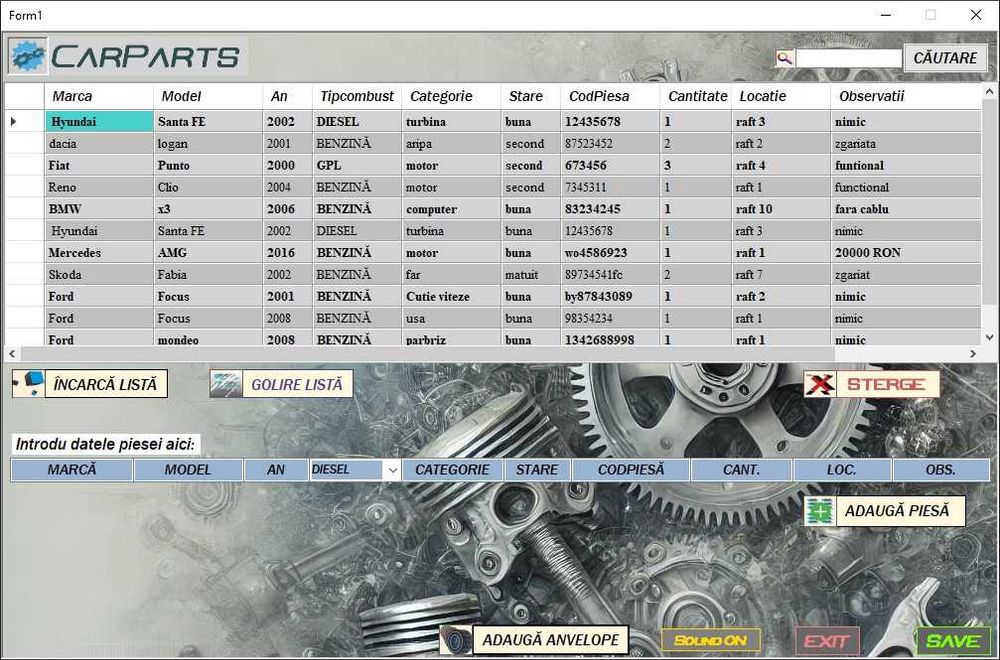Select the Hyundai row header arrow
Viewport: 1000px width, 660px height.
tap(14, 121)
